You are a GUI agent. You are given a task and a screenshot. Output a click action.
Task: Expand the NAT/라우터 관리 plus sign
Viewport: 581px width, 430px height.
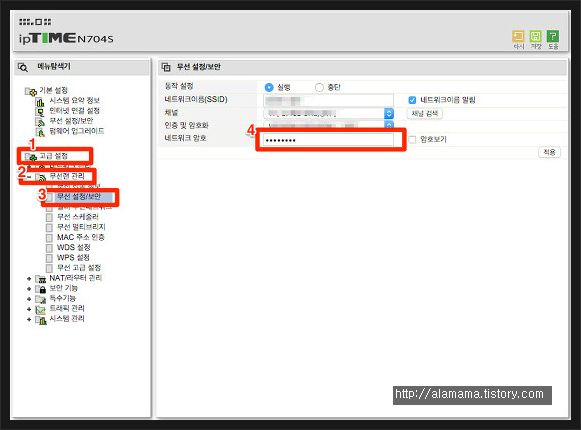tap(29, 278)
